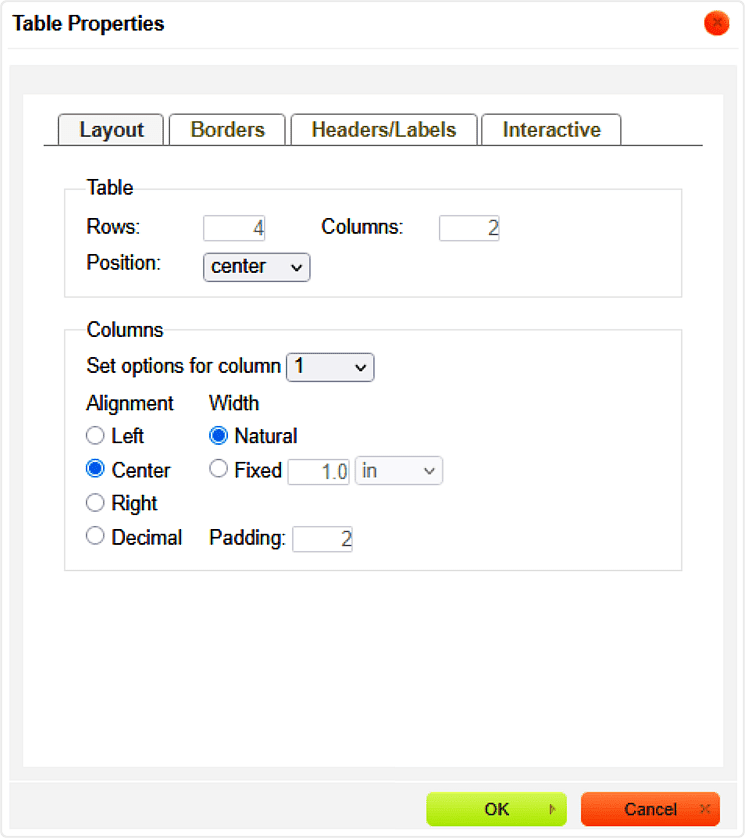
Task: Go to the Interactive tab
Action: pyautogui.click(x=551, y=130)
